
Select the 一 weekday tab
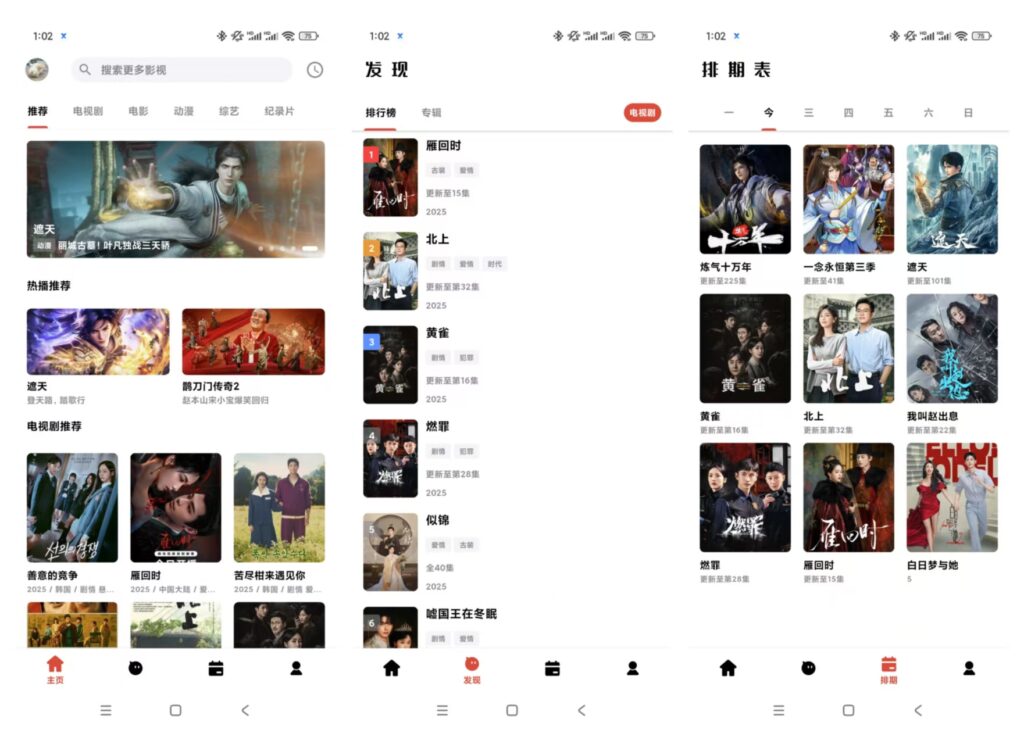click(729, 112)
